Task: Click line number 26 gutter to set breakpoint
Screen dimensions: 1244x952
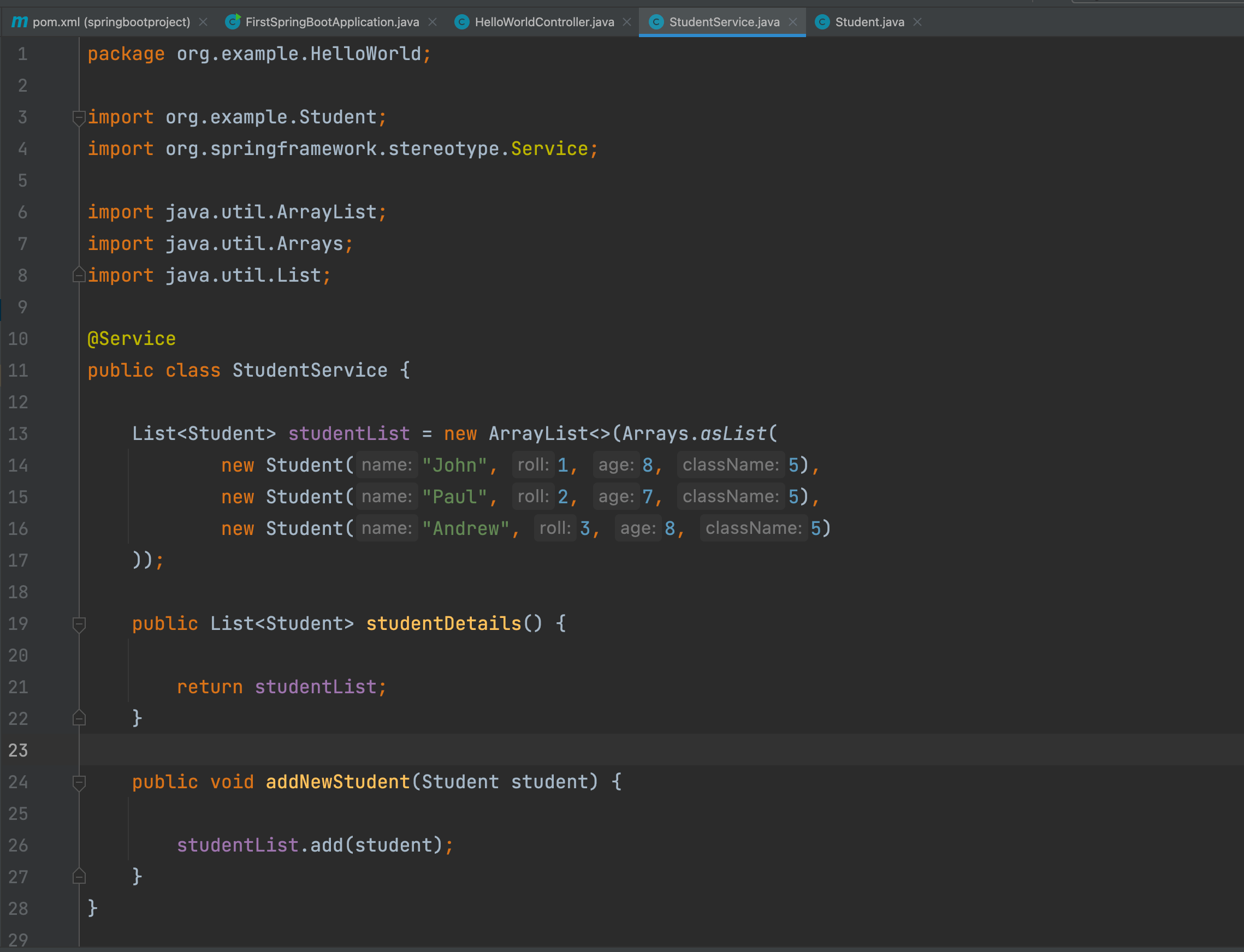Action: 17,845
